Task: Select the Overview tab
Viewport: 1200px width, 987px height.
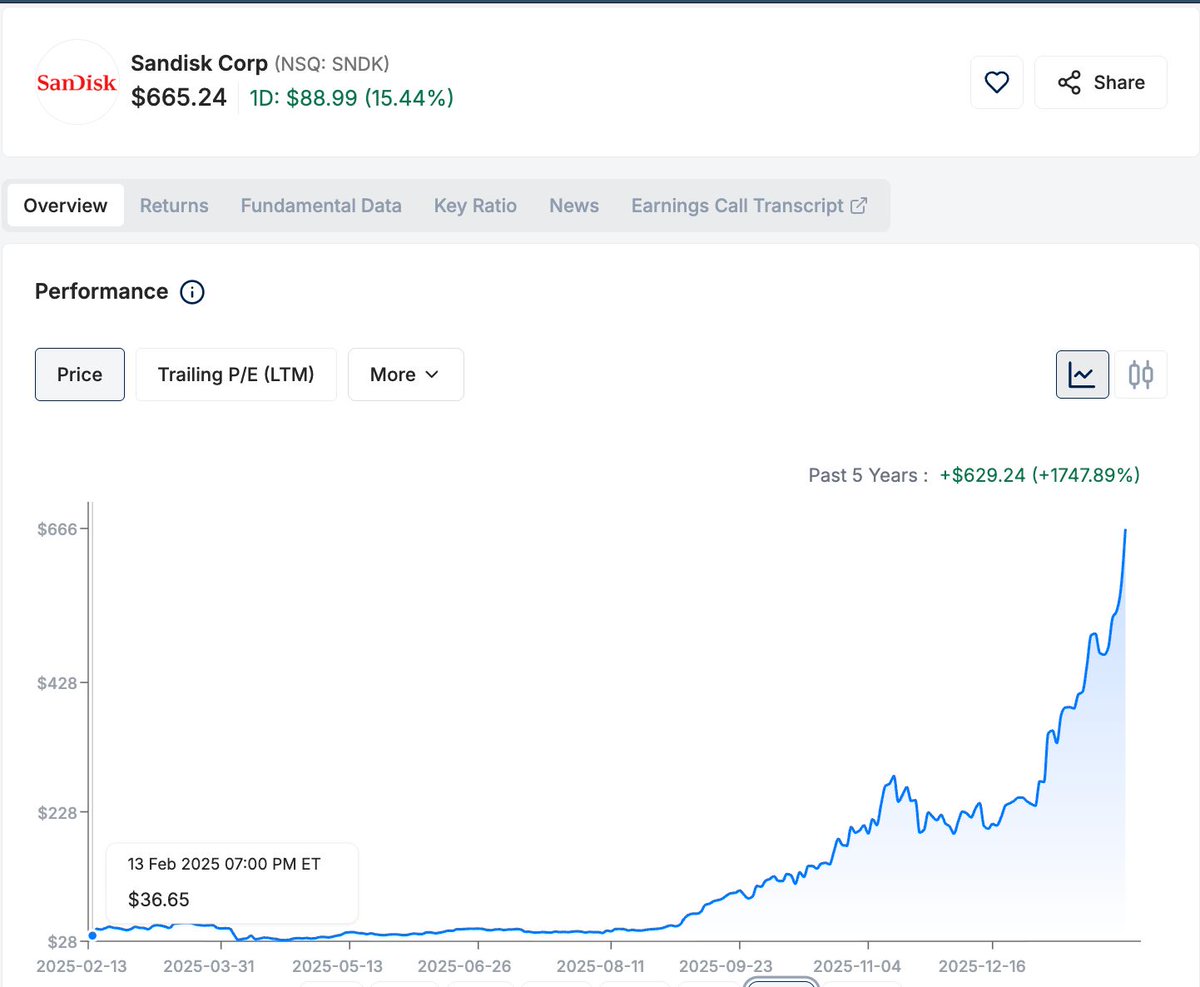Action: coord(66,205)
